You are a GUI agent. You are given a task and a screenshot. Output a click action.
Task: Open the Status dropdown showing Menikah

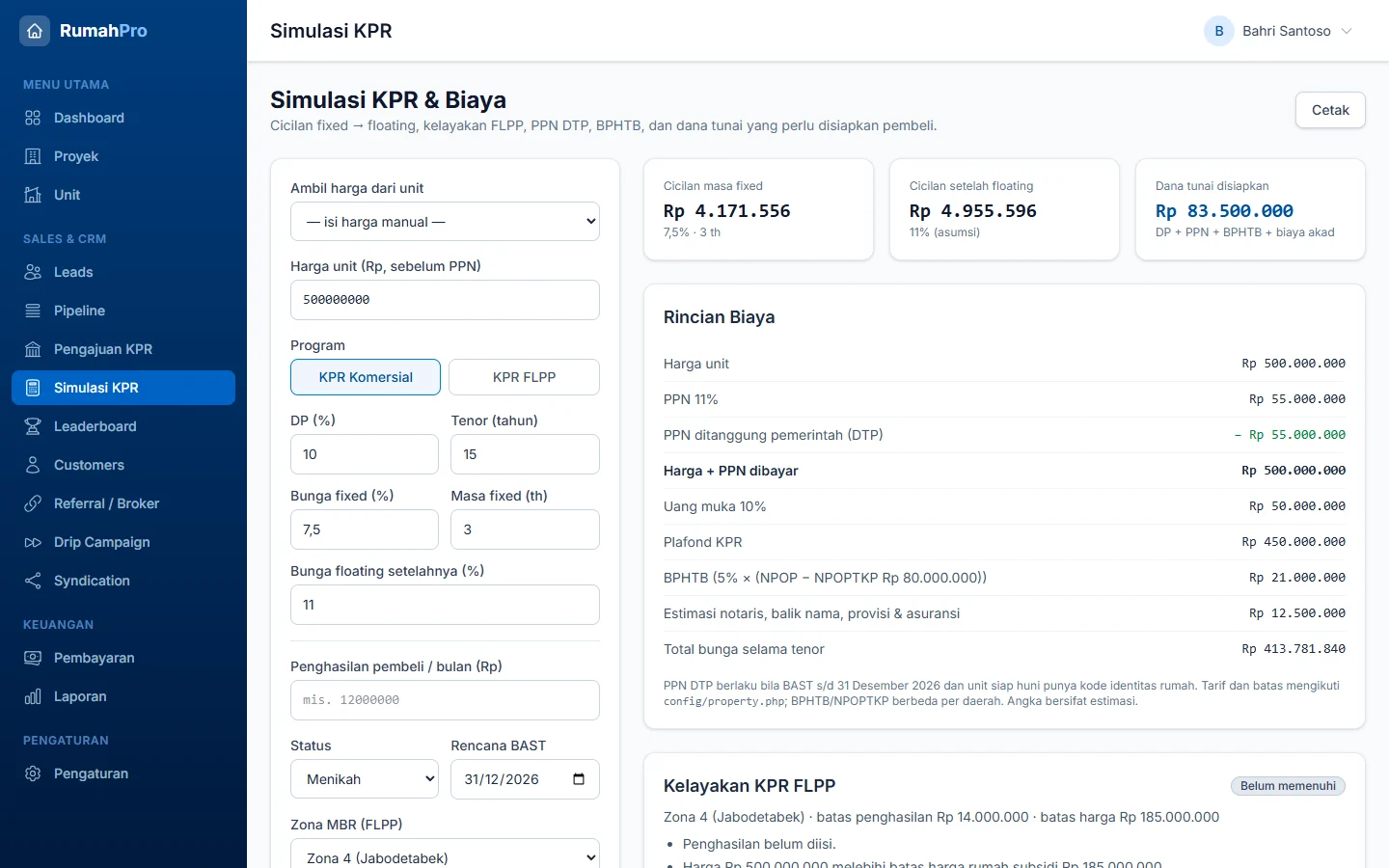[365, 779]
